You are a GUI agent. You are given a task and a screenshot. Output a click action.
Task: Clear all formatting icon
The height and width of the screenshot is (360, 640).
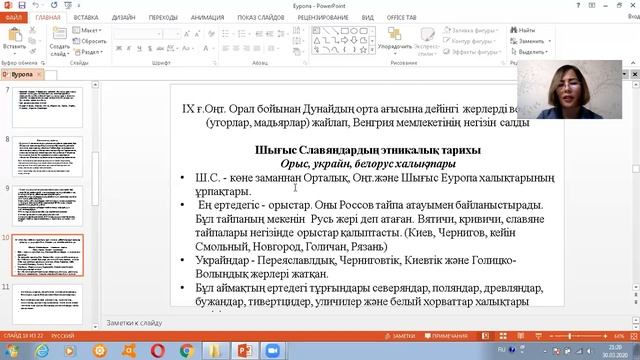tap(211, 34)
